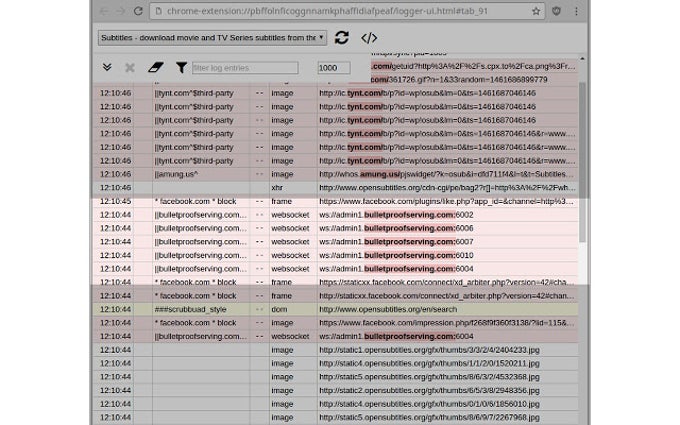
Task: Select websocket URL ending in 6006
Action: point(396,229)
